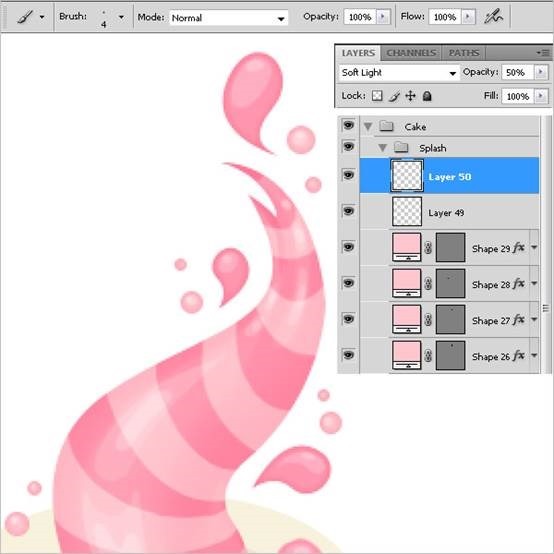This screenshot has width=554, height=554.
Task: Click the Shape 28 vector mask thumbnail
Action: [450, 283]
